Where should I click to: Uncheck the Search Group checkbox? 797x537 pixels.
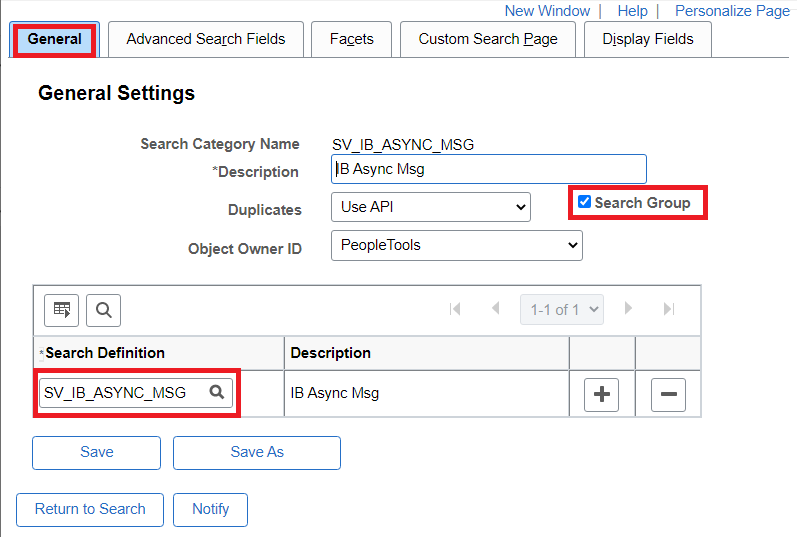pos(585,202)
